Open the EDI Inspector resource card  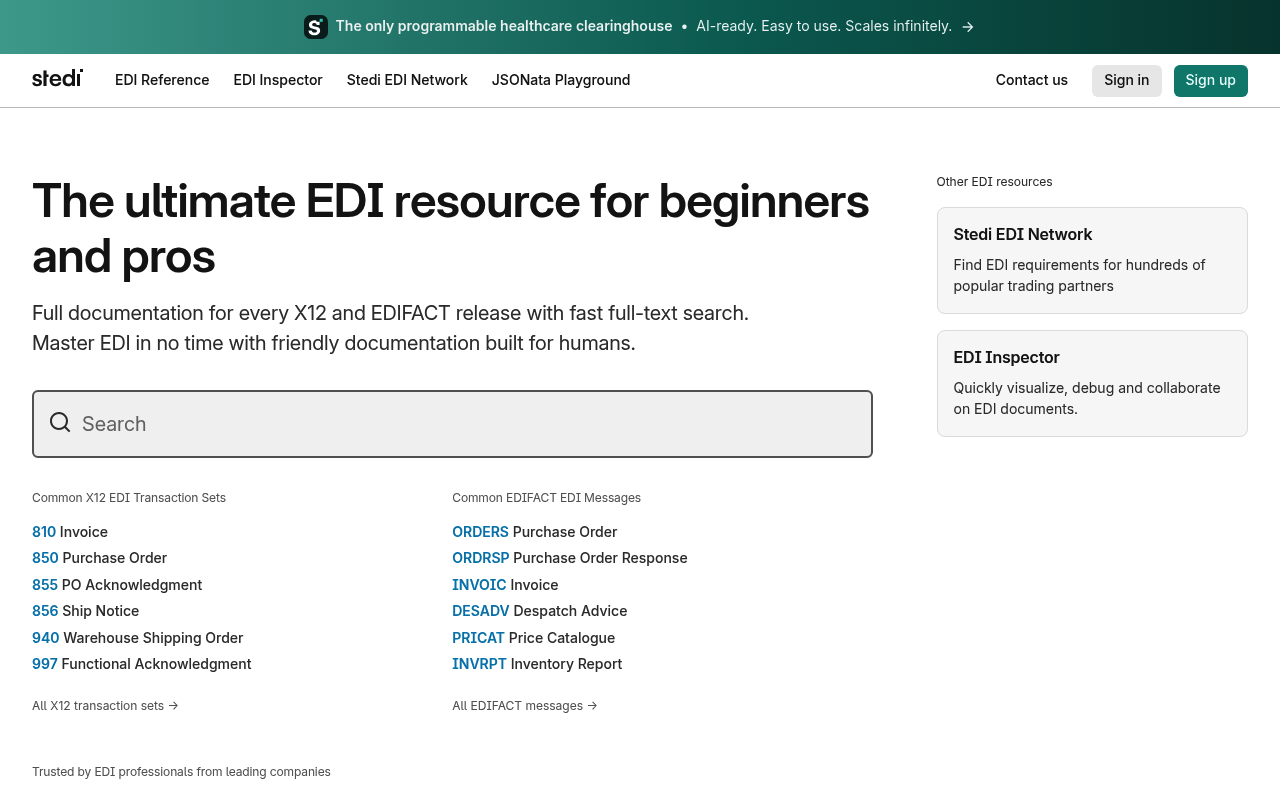[x=1092, y=383]
